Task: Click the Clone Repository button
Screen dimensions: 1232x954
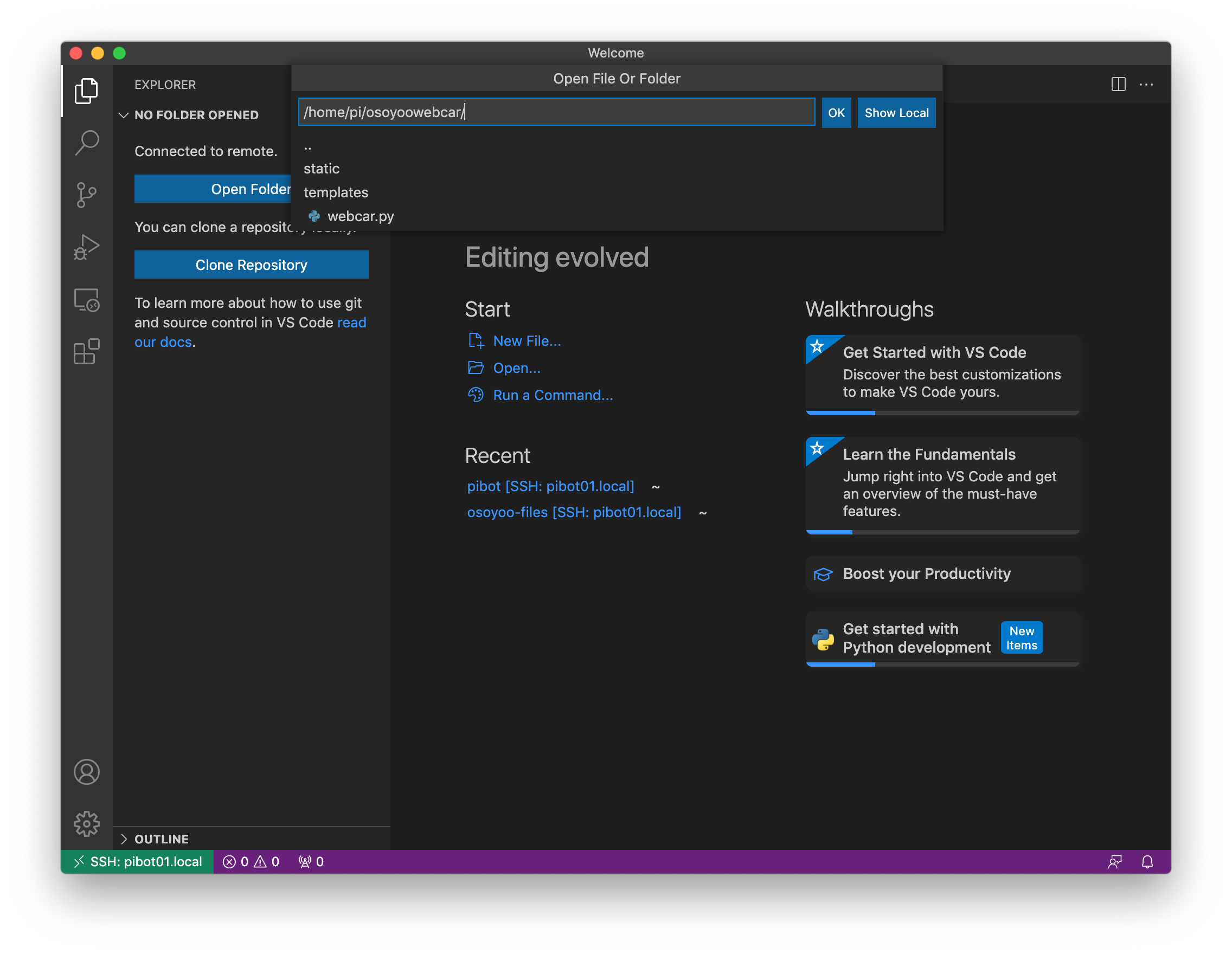Action: (x=251, y=265)
